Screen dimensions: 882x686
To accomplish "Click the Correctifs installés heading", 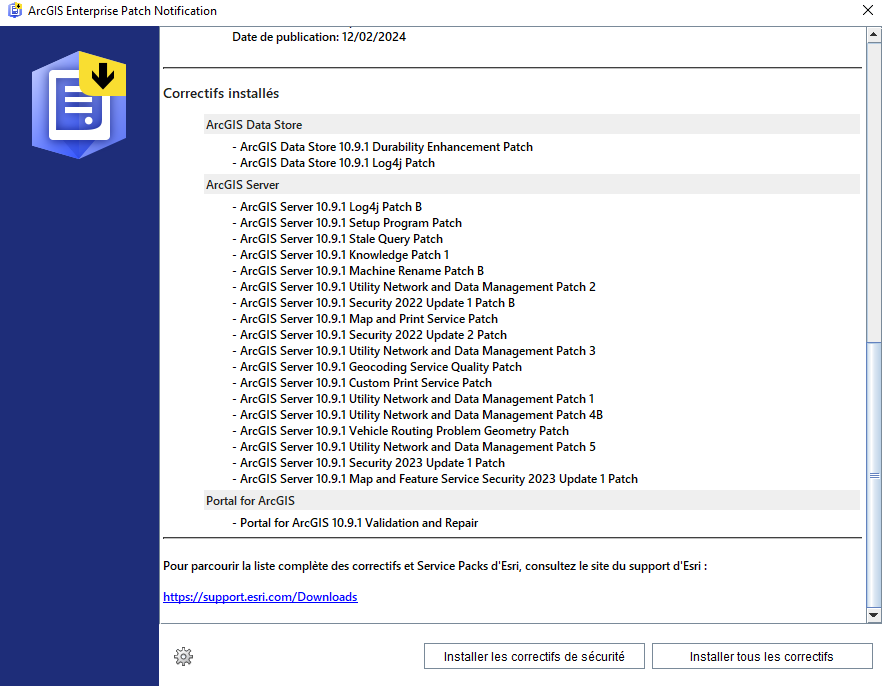I will click(221, 93).
